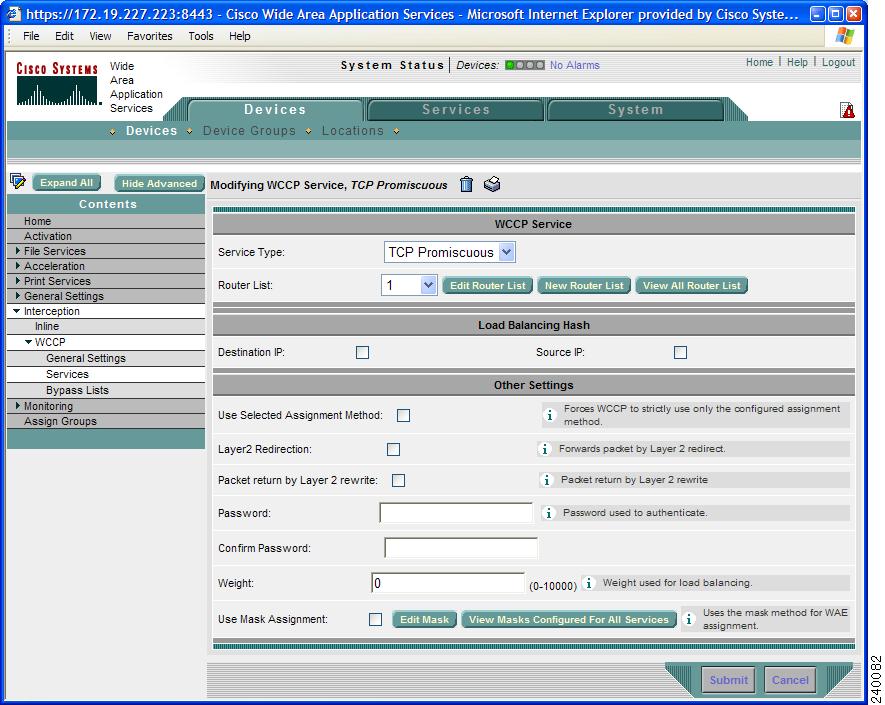Click Edit Router List button
Screen dimensions: 885x705
(x=488, y=286)
